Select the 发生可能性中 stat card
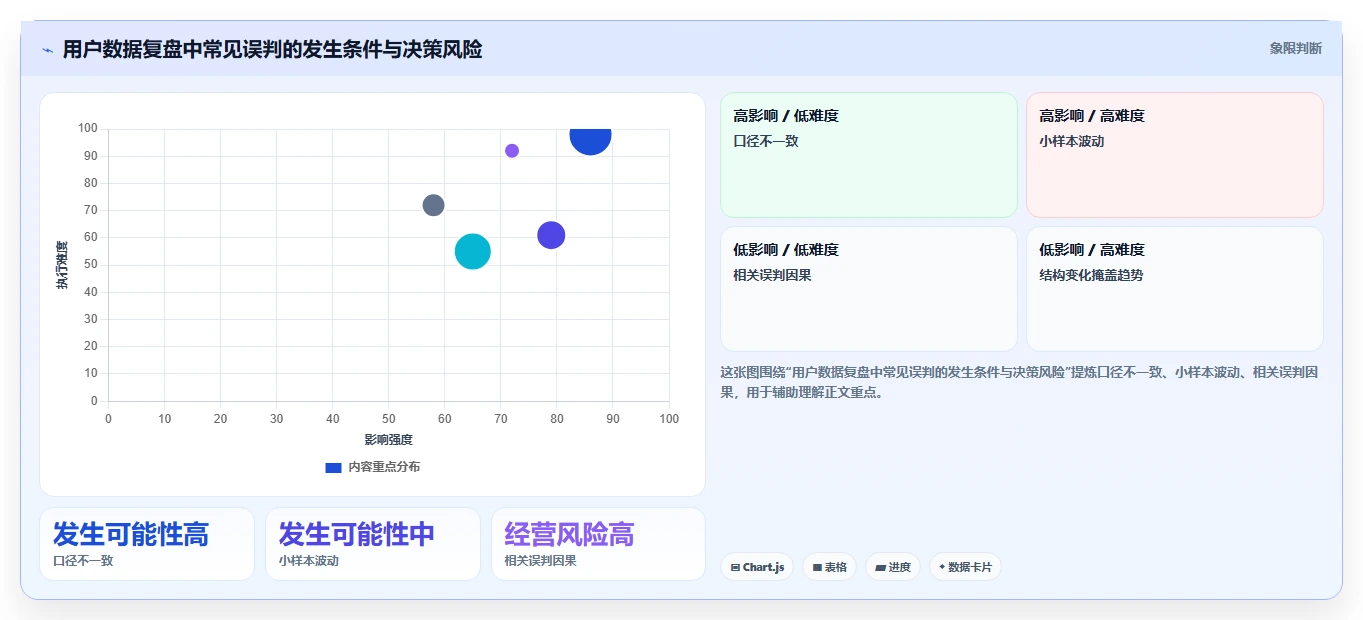The image size is (1363, 620). pos(373,544)
